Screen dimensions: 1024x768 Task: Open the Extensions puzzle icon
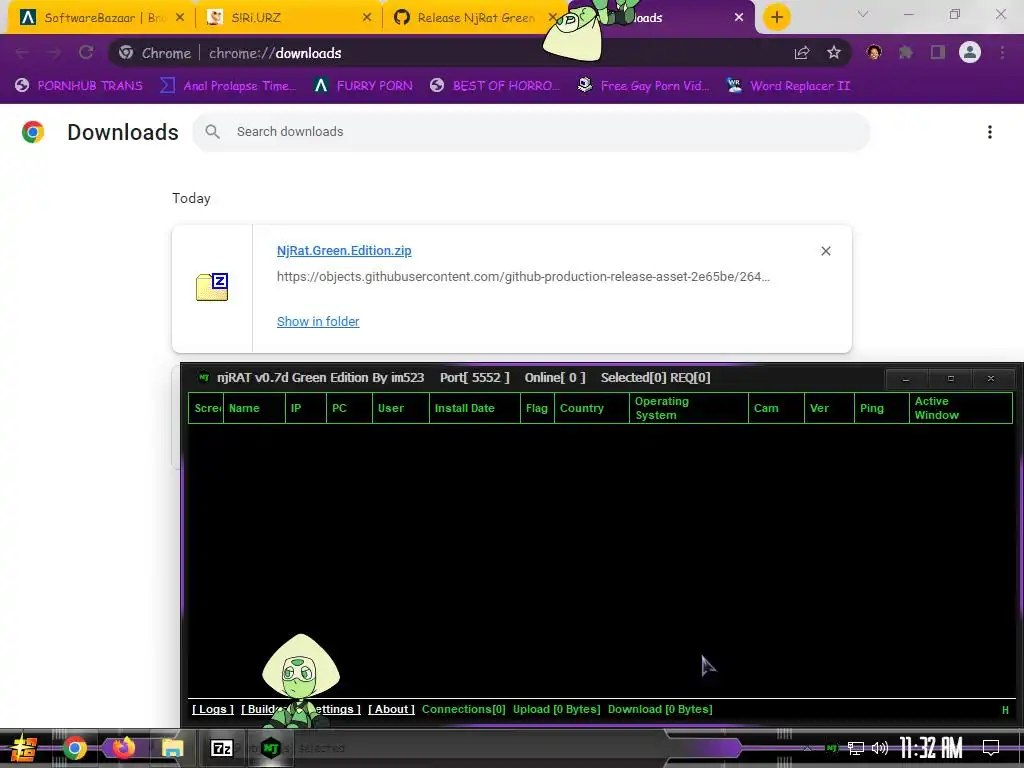click(x=906, y=53)
